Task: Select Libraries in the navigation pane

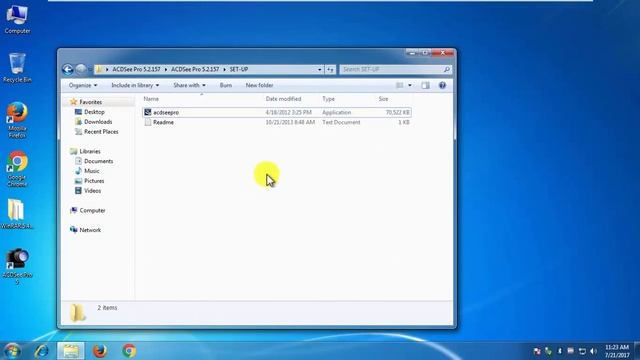Action: (x=90, y=151)
